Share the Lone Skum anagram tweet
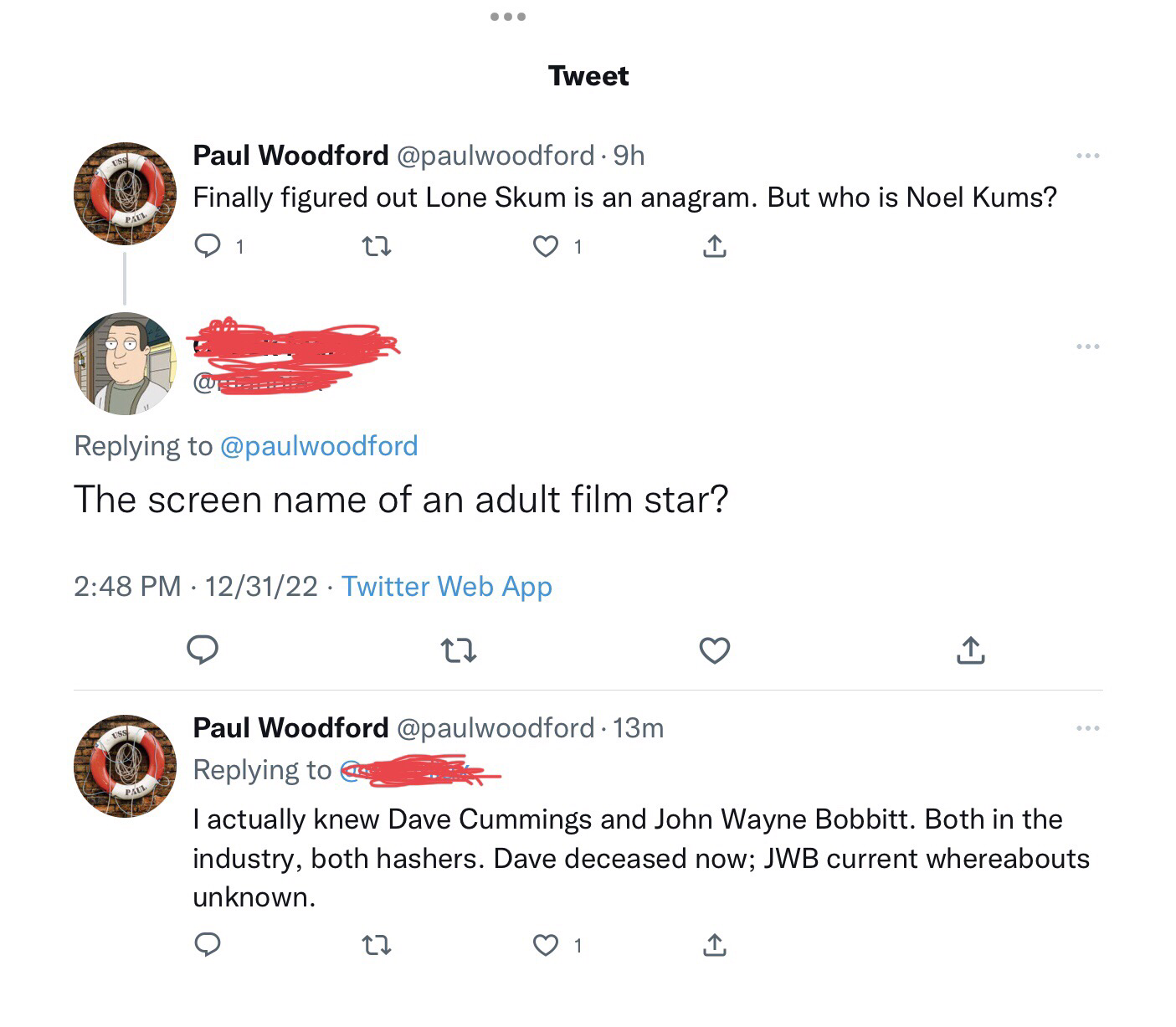 [714, 246]
